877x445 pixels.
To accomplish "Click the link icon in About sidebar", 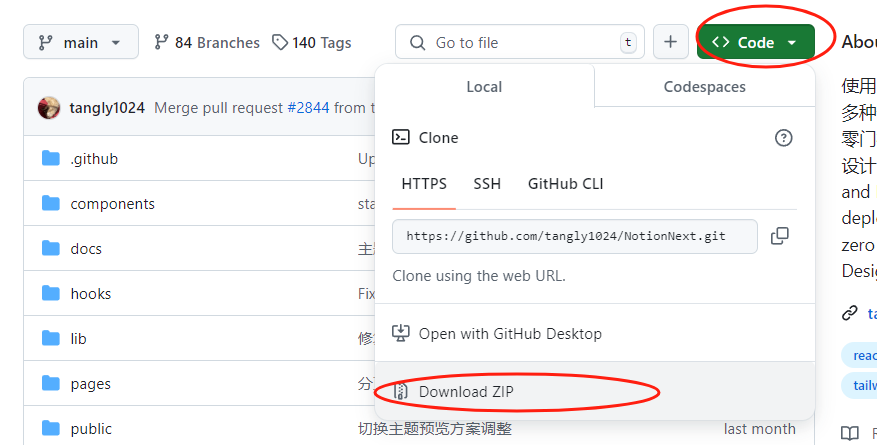I will 850,313.
